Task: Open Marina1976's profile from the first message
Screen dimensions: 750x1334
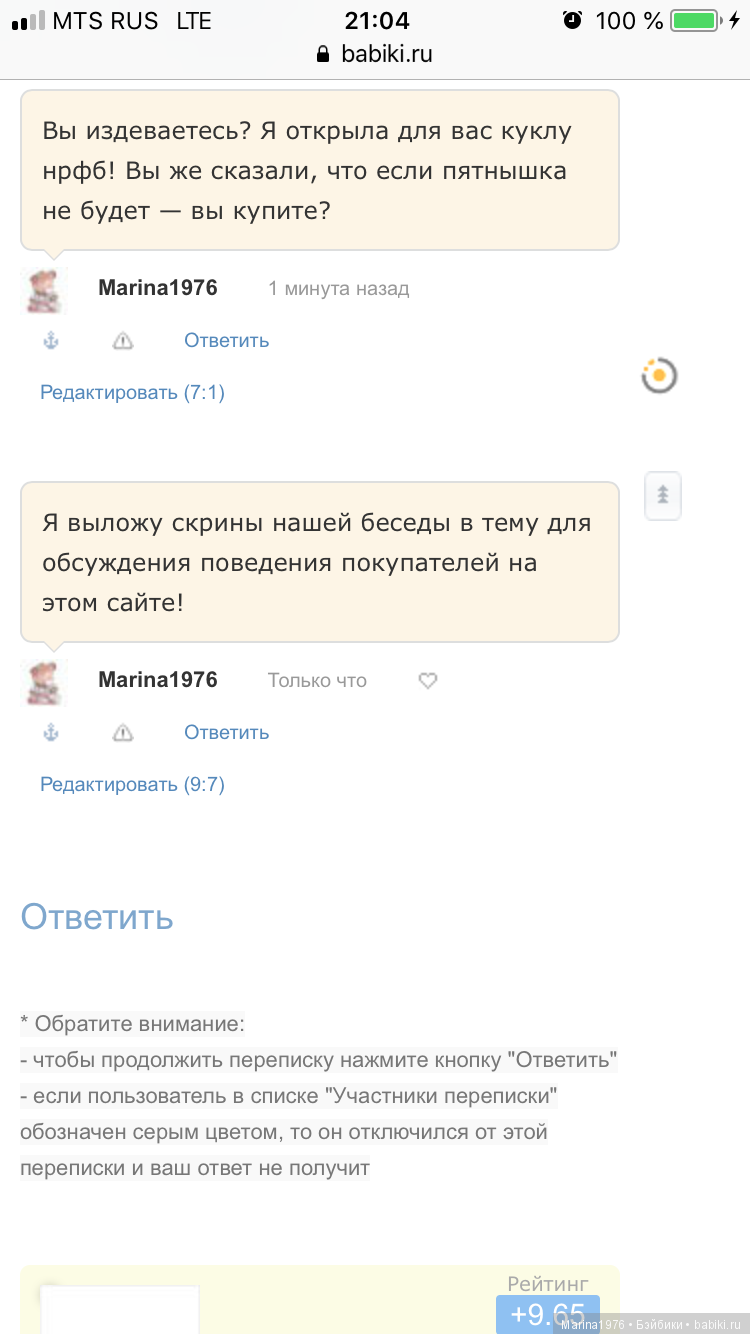Action: click(157, 287)
